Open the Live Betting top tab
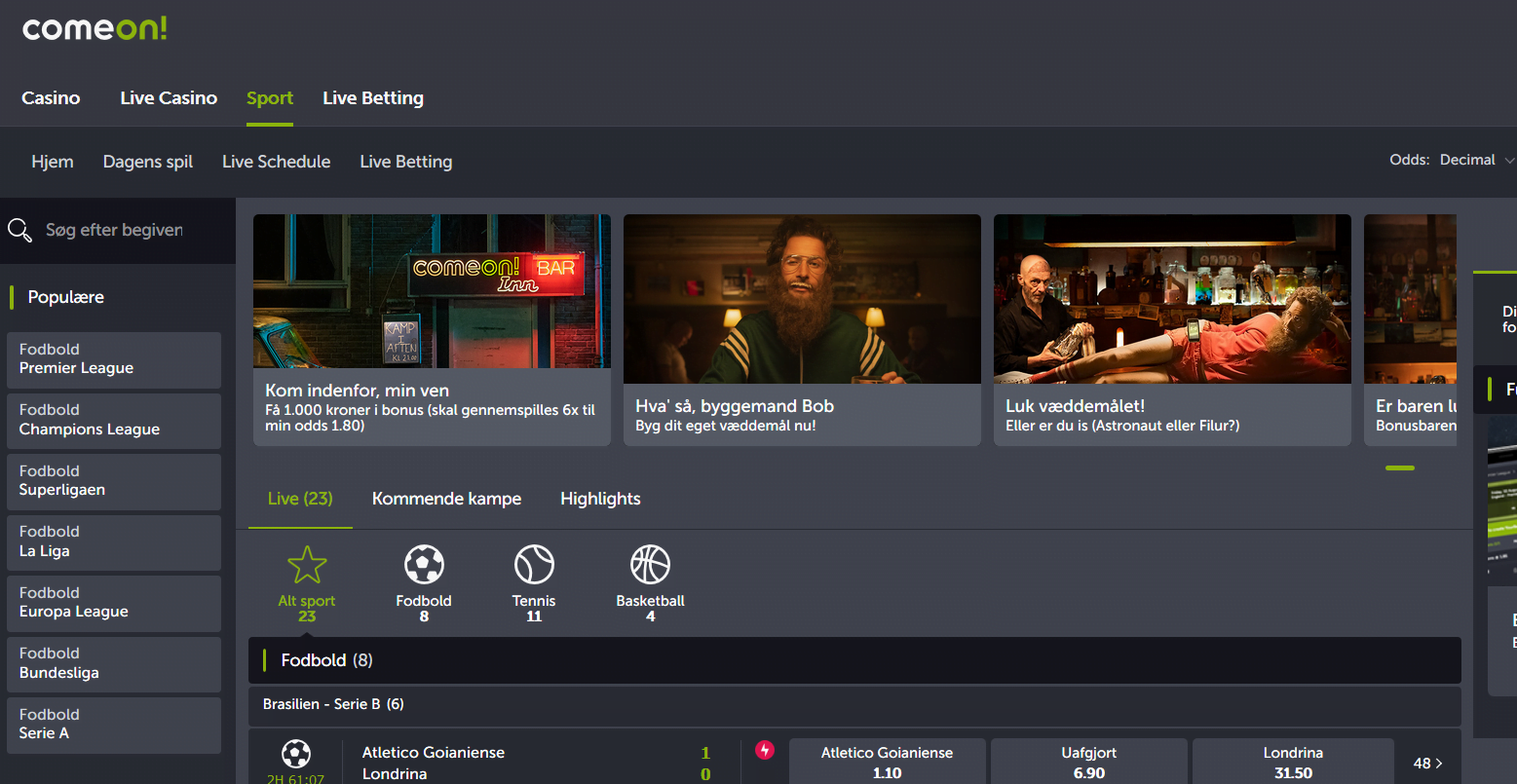Screen dimensions: 1517x784 (x=373, y=98)
